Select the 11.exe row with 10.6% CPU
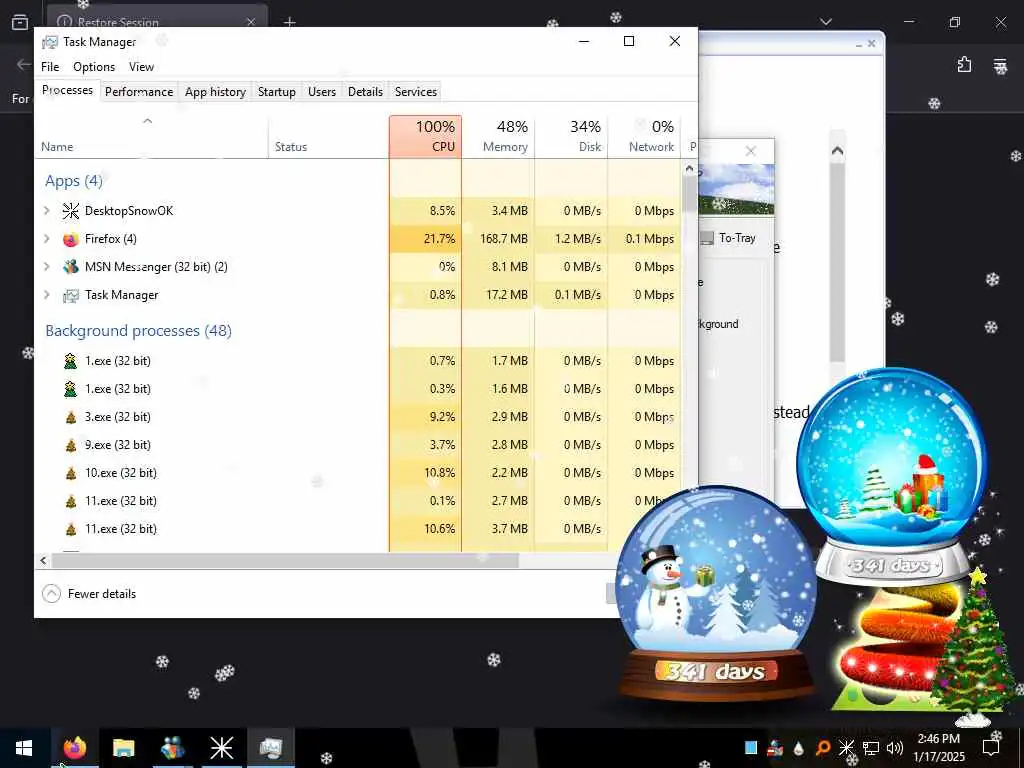This screenshot has width=1024, height=768. click(358, 529)
